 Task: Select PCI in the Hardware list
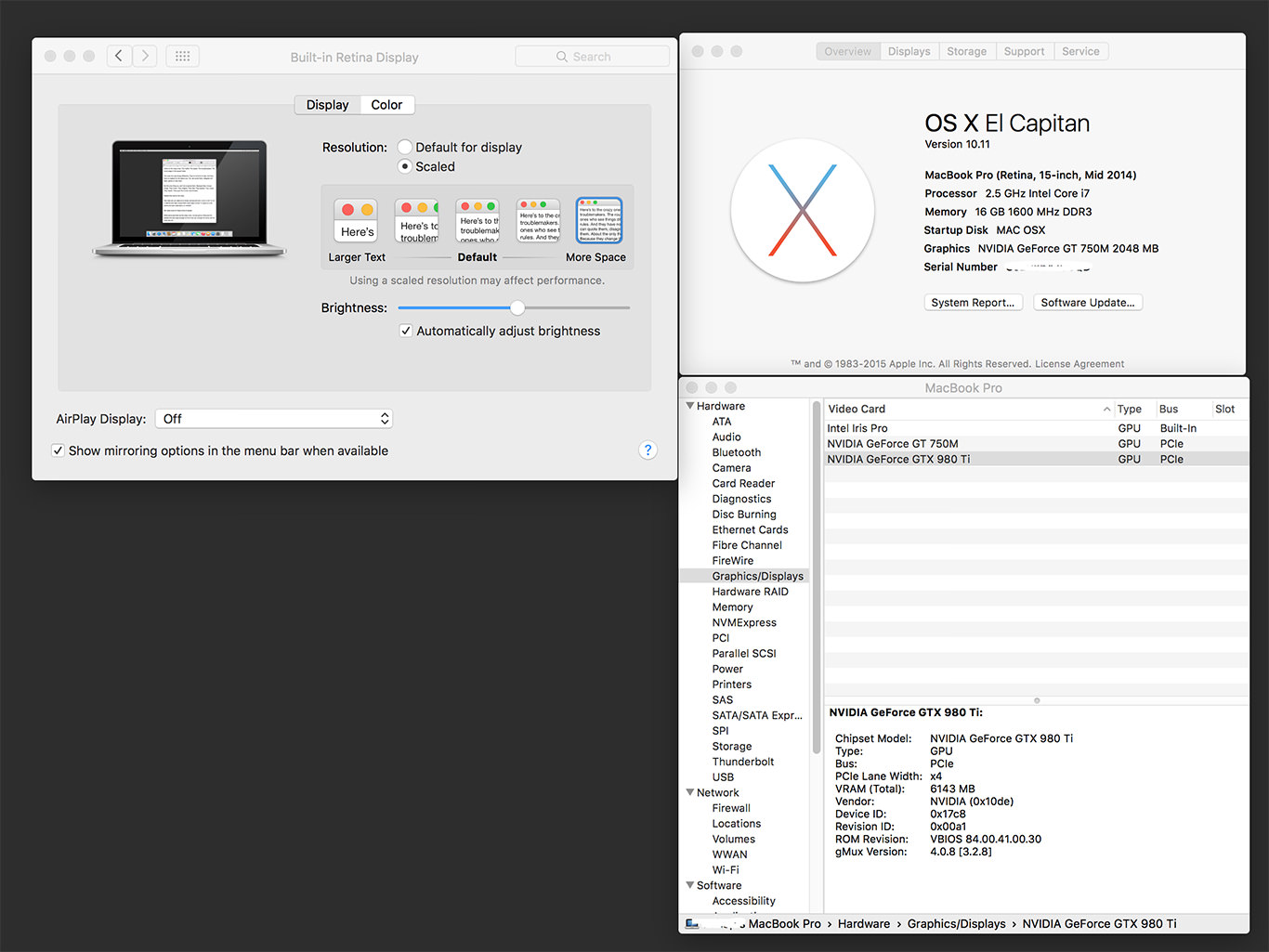(721, 638)
